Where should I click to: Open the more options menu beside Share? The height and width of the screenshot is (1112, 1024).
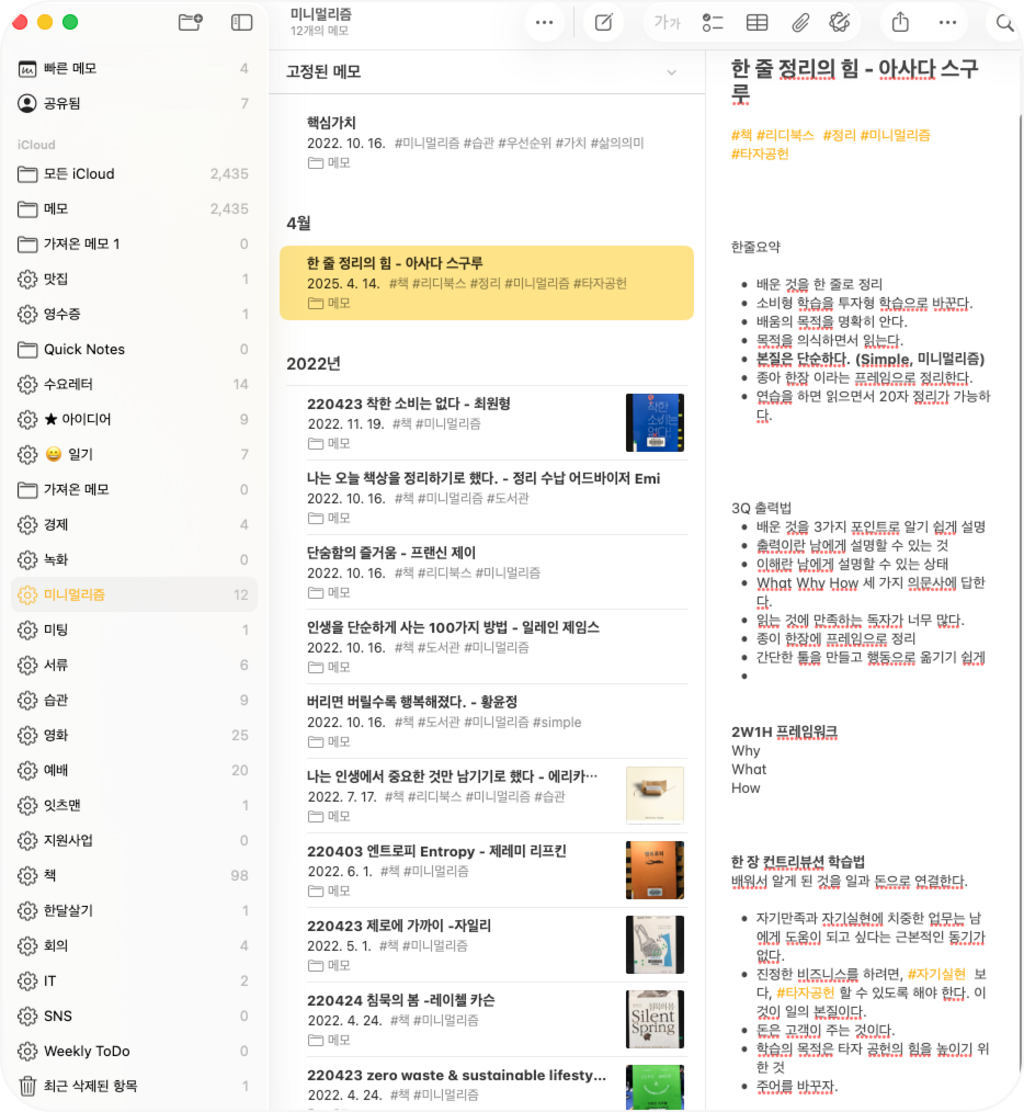pyautogui.click(x=947, y=22)
